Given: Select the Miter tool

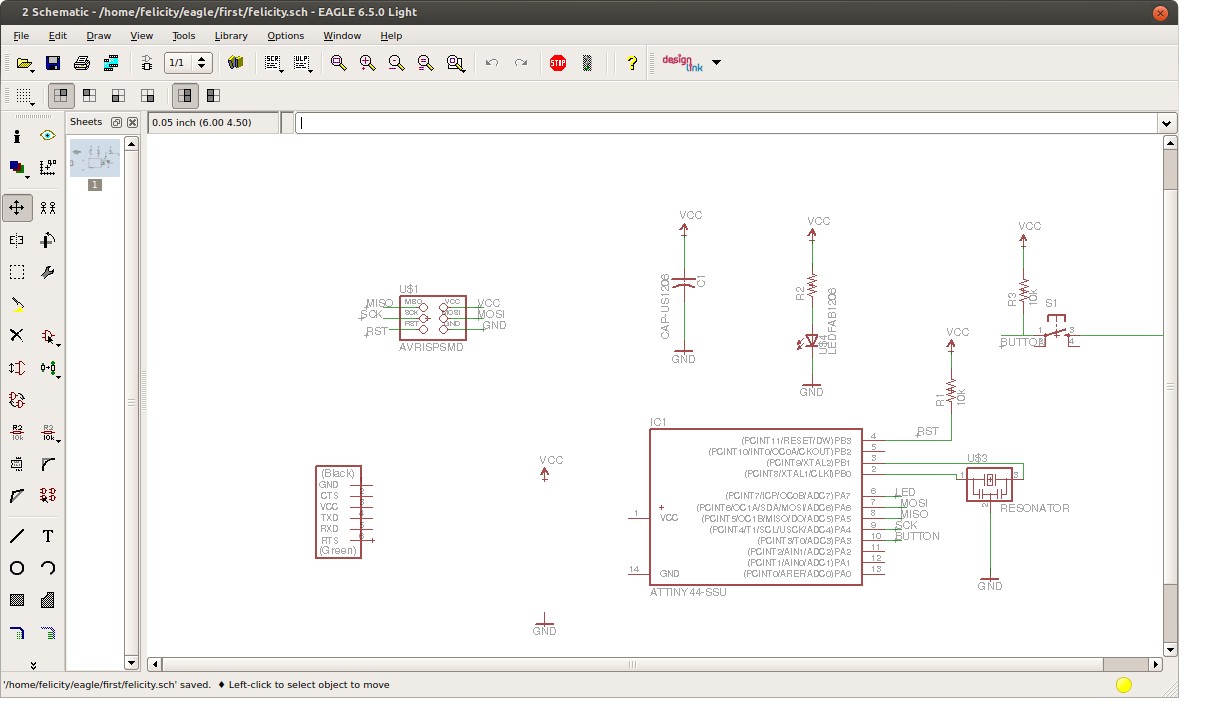Looking at the screenshot, I should coord(47,465).
